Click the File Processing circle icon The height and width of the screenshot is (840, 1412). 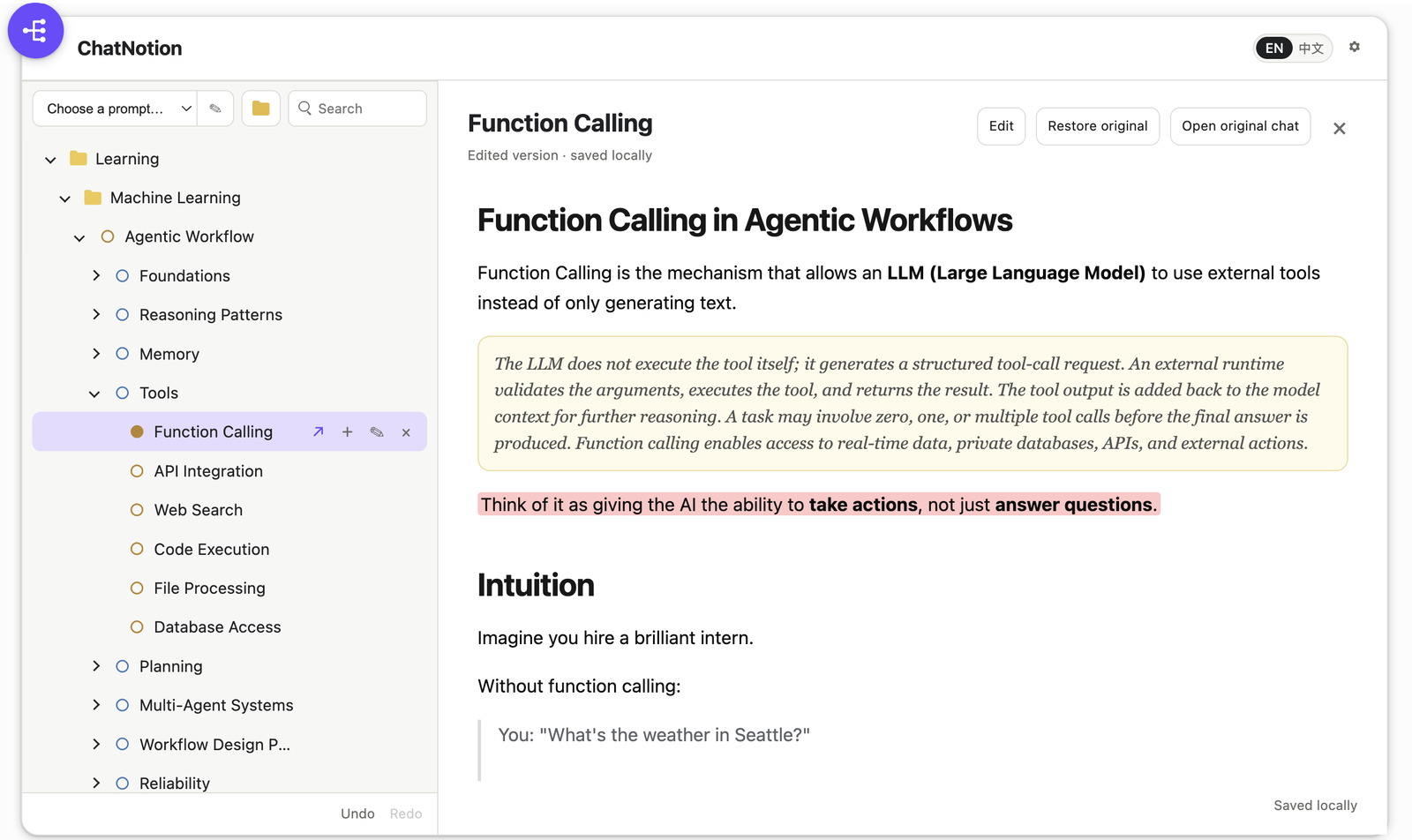[x=137, y=588]
